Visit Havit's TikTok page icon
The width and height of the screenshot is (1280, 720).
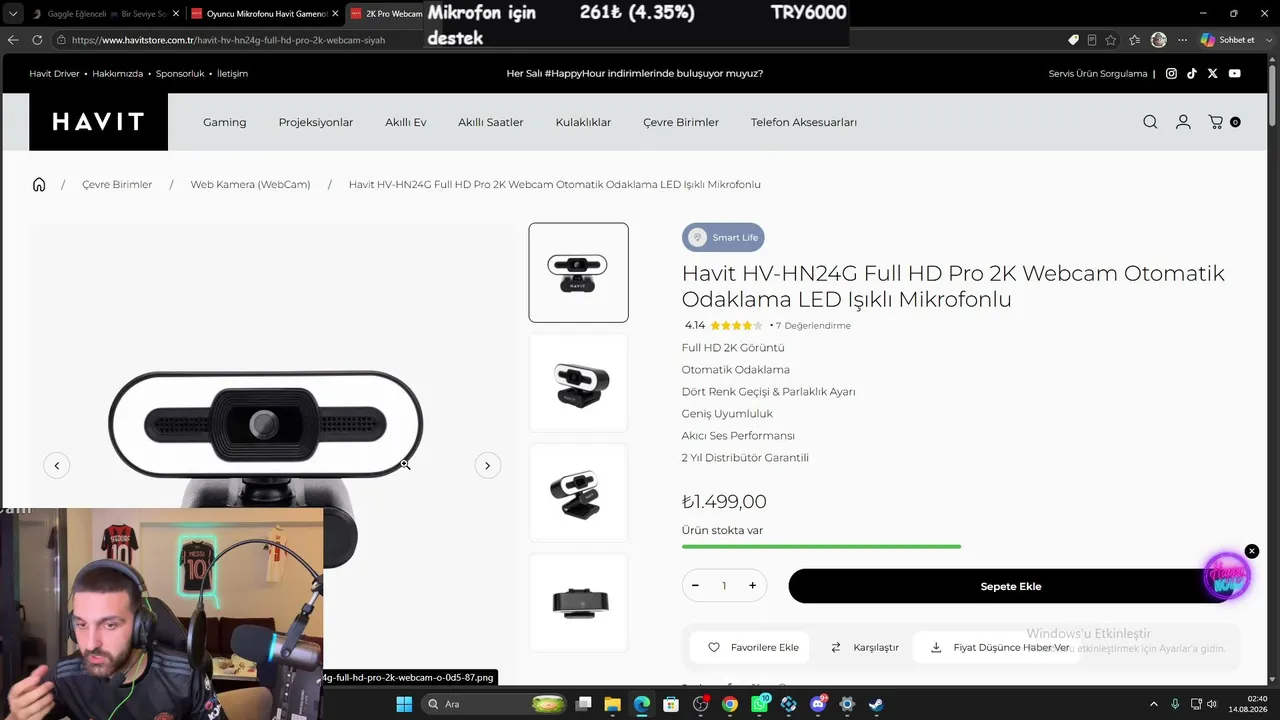pos(1192,73)
